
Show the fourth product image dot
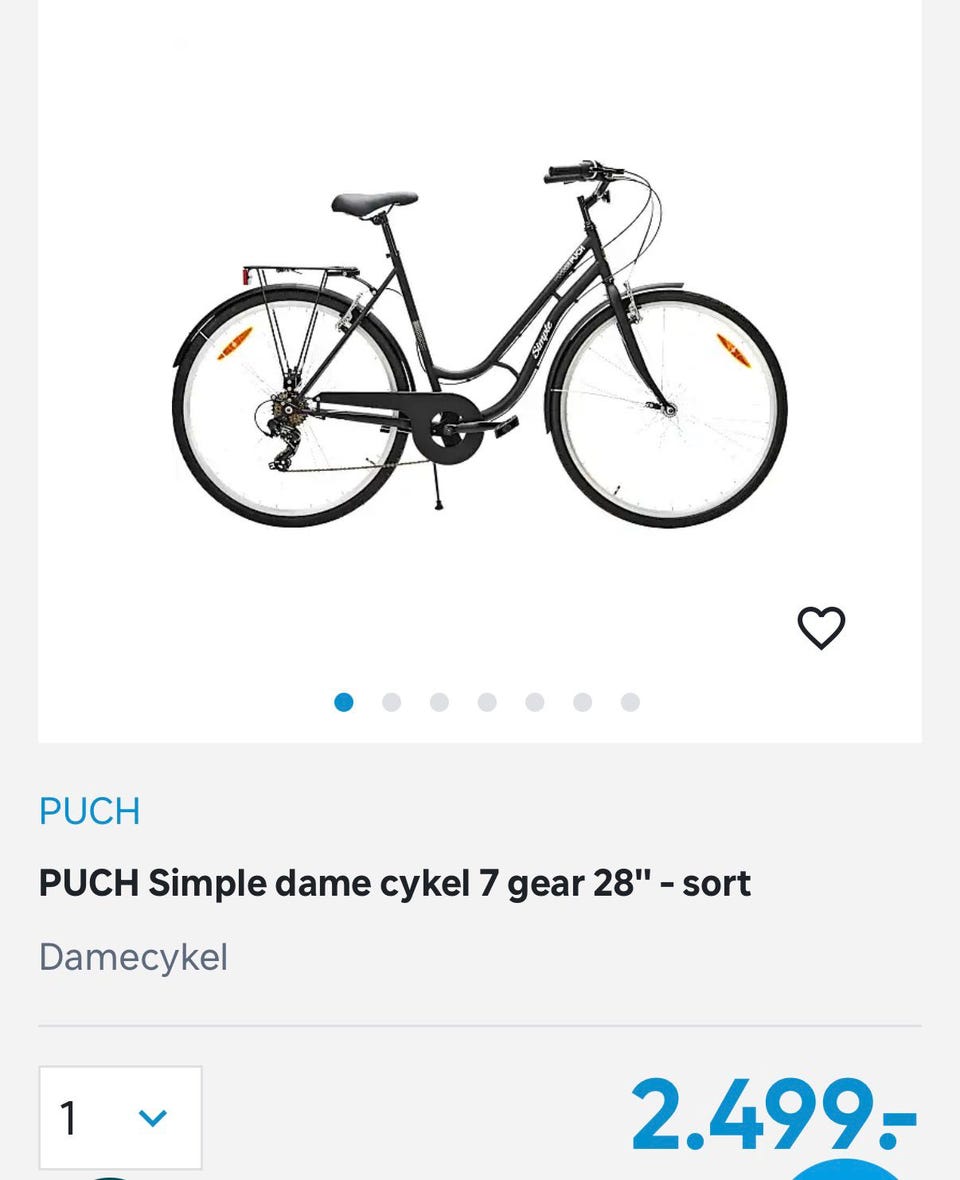[x=487, y=702]
